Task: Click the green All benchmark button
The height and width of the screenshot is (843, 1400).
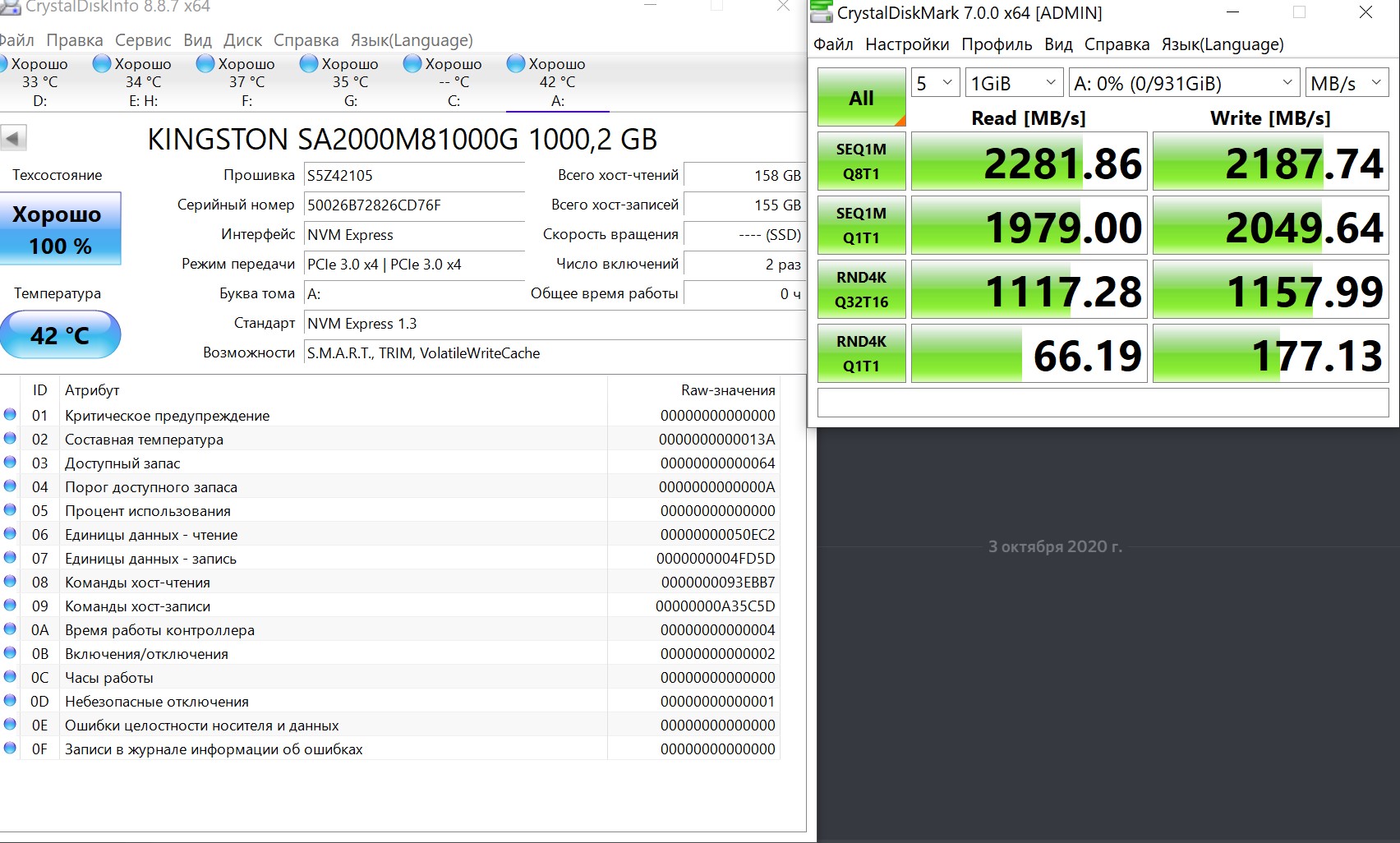Action: (x=861, y=98)
